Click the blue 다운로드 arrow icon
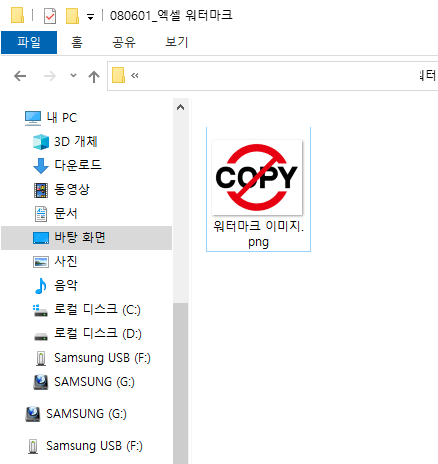Image resolution: width=438 pixels, height=464 pixels. tap(41, 166)
